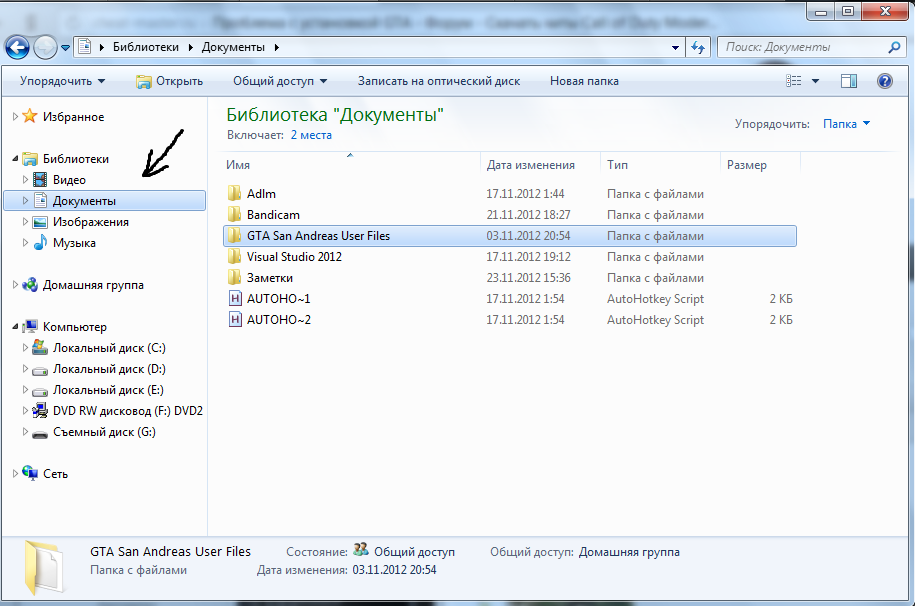Select the Bandicam folder
Viewport: 915px width, 606px height.
[x=272, y=215]
